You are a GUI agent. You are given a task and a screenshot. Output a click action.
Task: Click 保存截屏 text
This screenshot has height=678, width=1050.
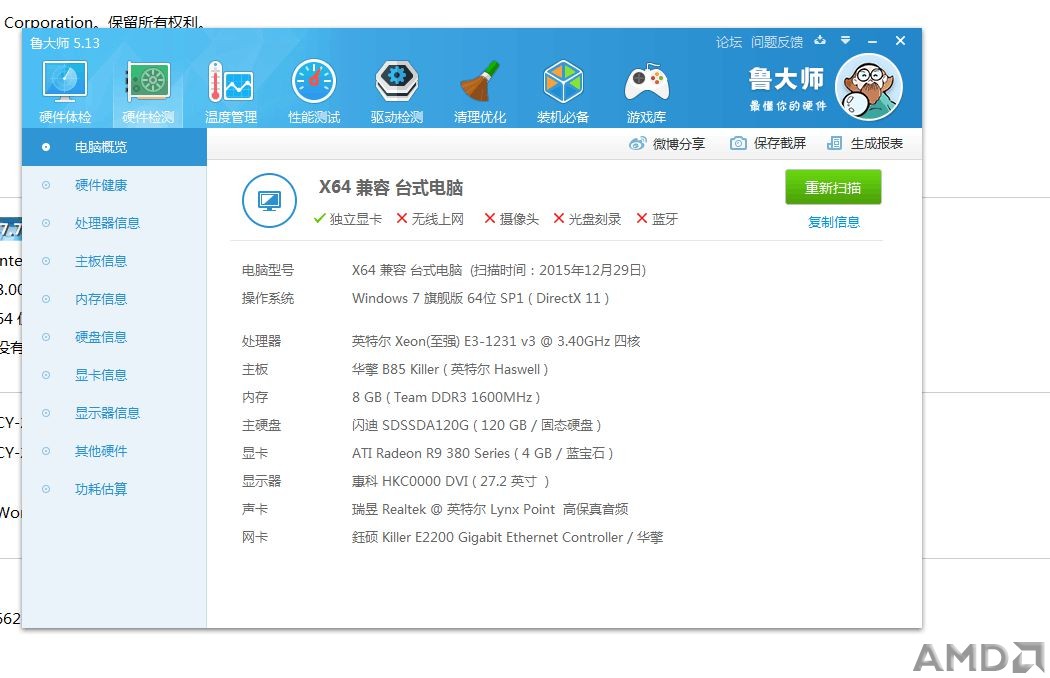coord(780,143)
